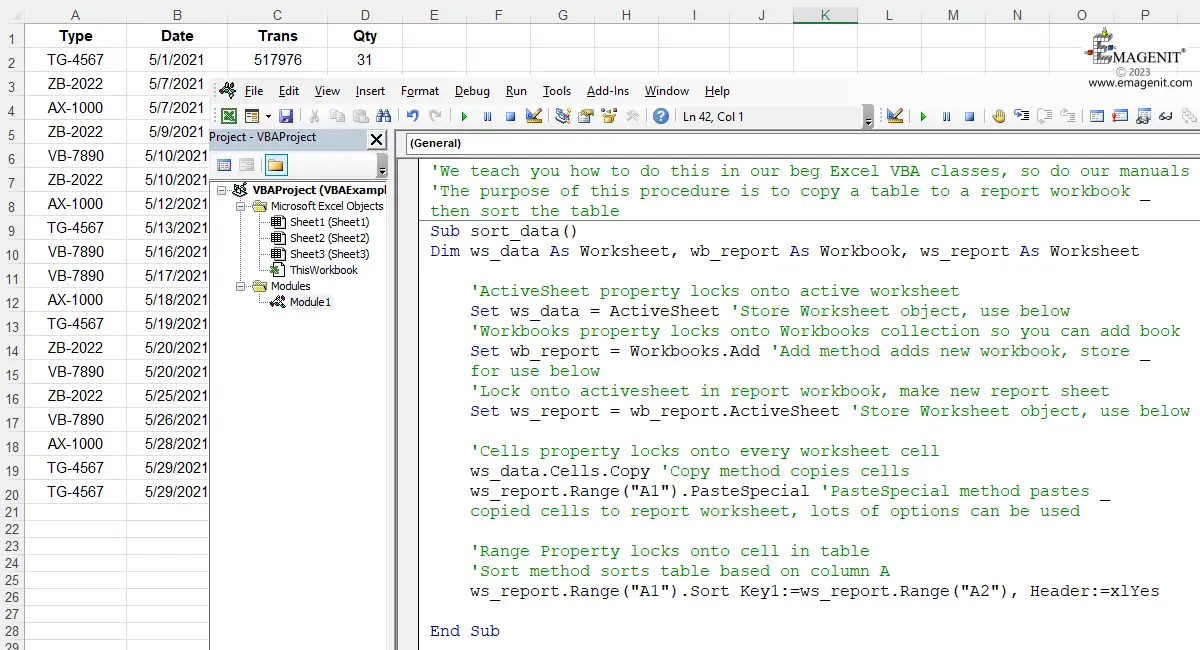Click the Paste clipboard icon
The width and height of the screenshot is (1200, 650).
(x=360, y=116)
